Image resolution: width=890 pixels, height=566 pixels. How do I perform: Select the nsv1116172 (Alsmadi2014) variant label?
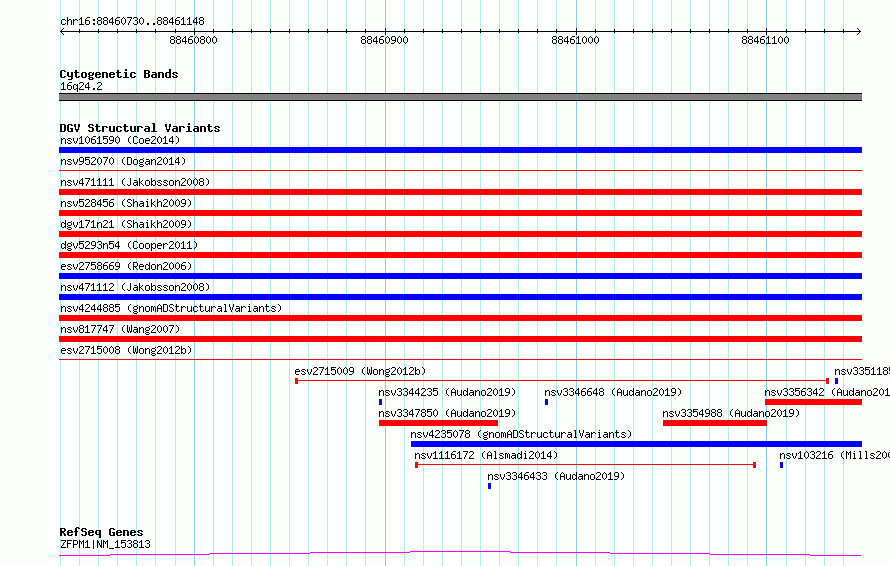pos(486,455)
